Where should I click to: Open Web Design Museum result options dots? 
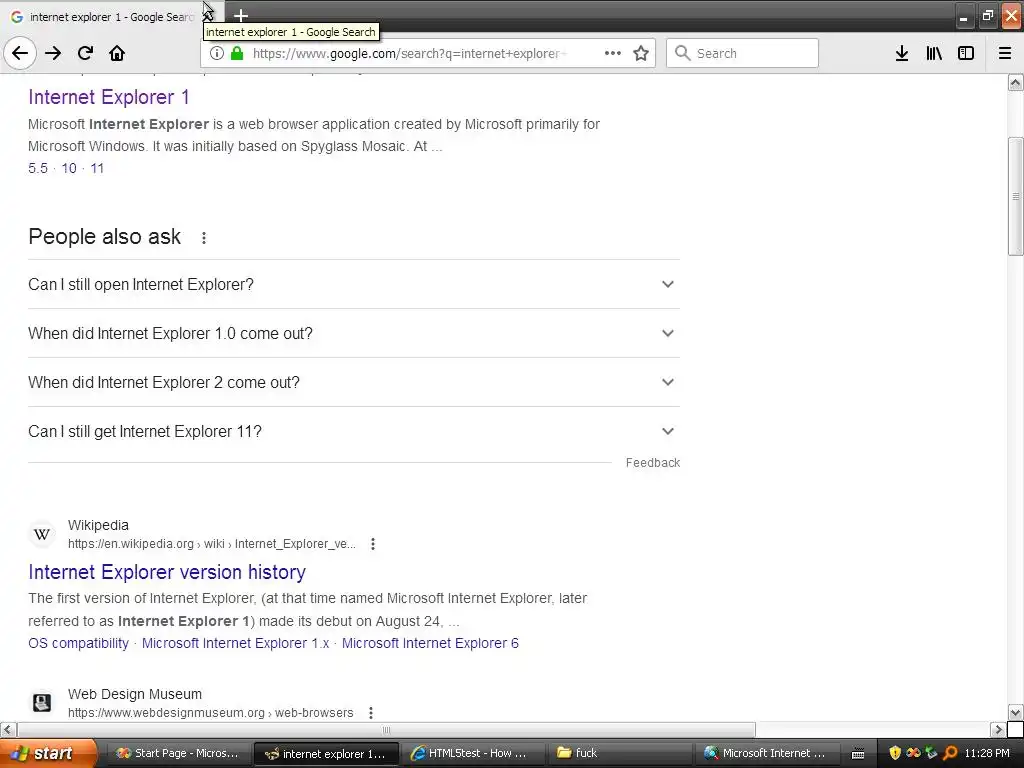tap(370, 712)
